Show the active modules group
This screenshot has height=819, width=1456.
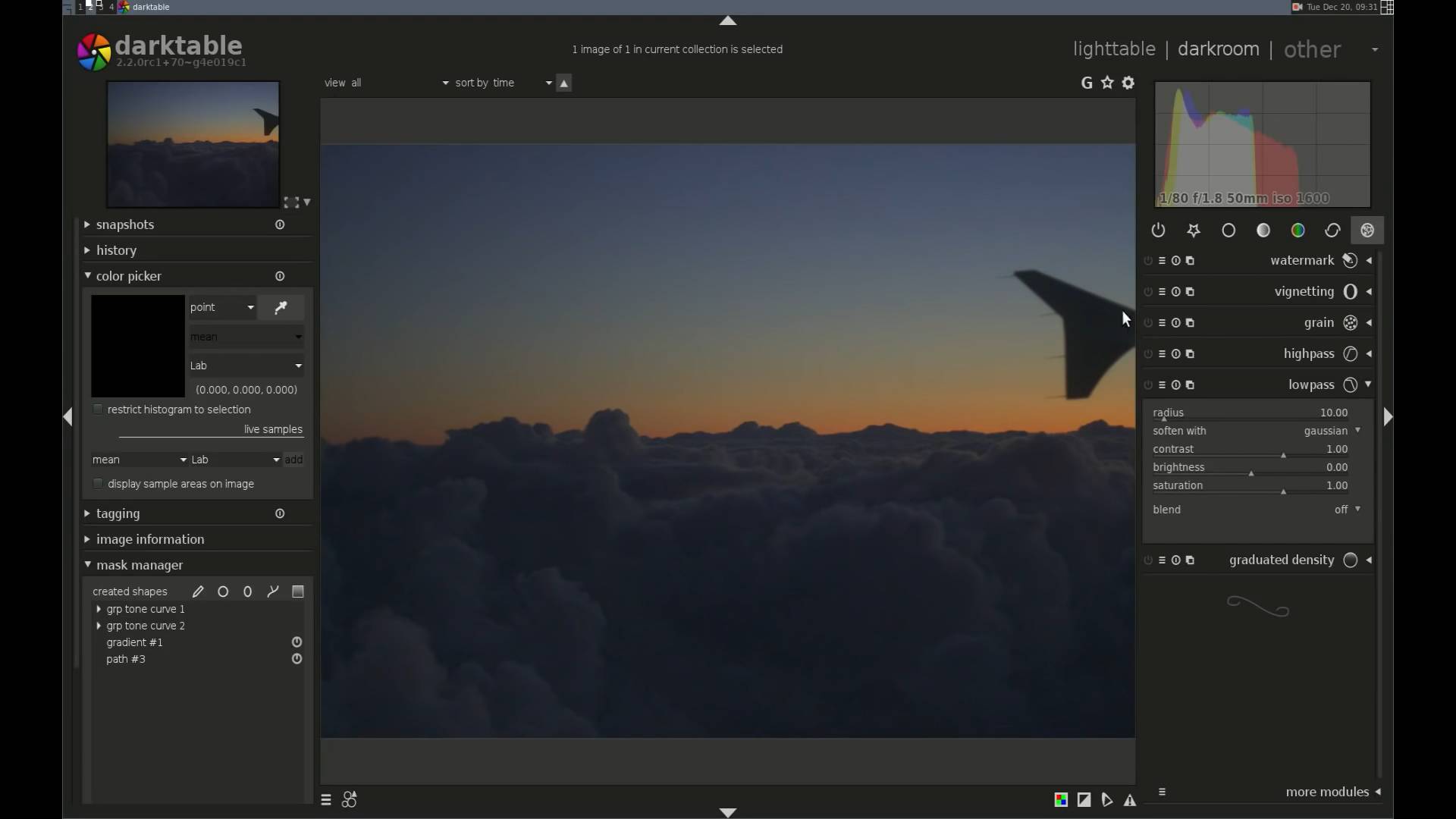point(1158,231)
